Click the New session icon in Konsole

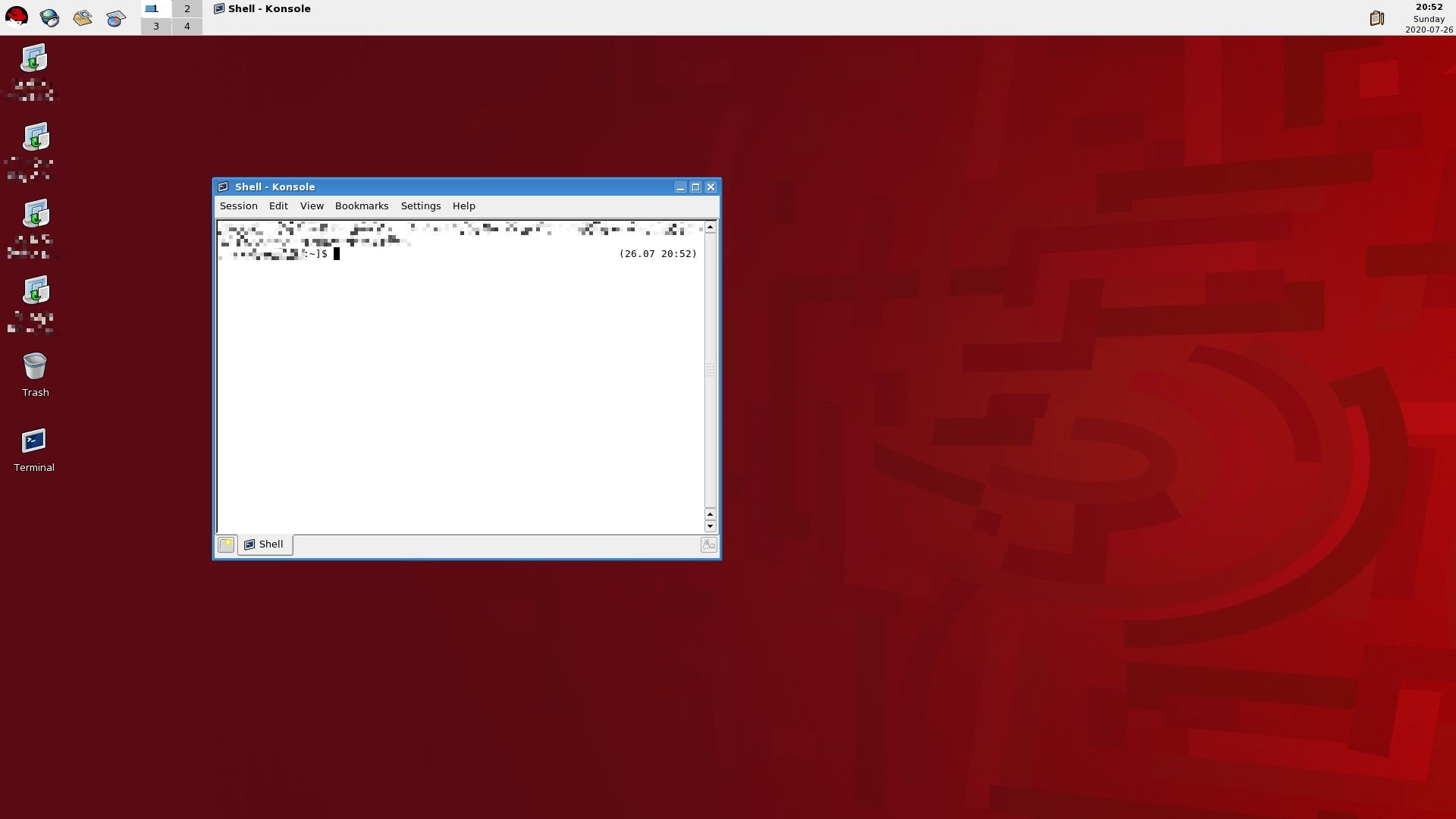pos(226,544)
